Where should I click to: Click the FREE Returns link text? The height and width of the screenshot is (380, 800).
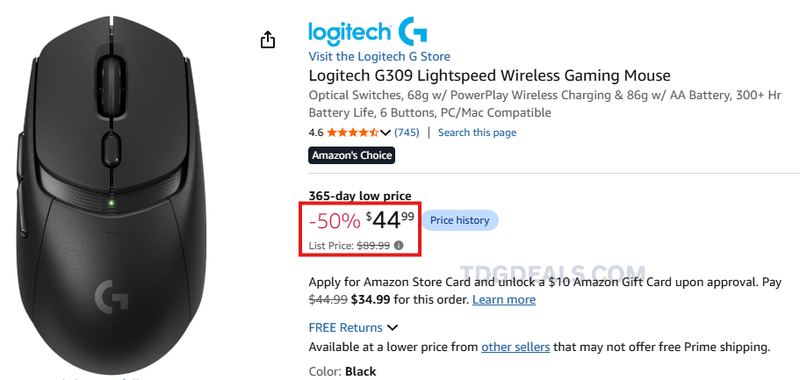tap(345, 327)
